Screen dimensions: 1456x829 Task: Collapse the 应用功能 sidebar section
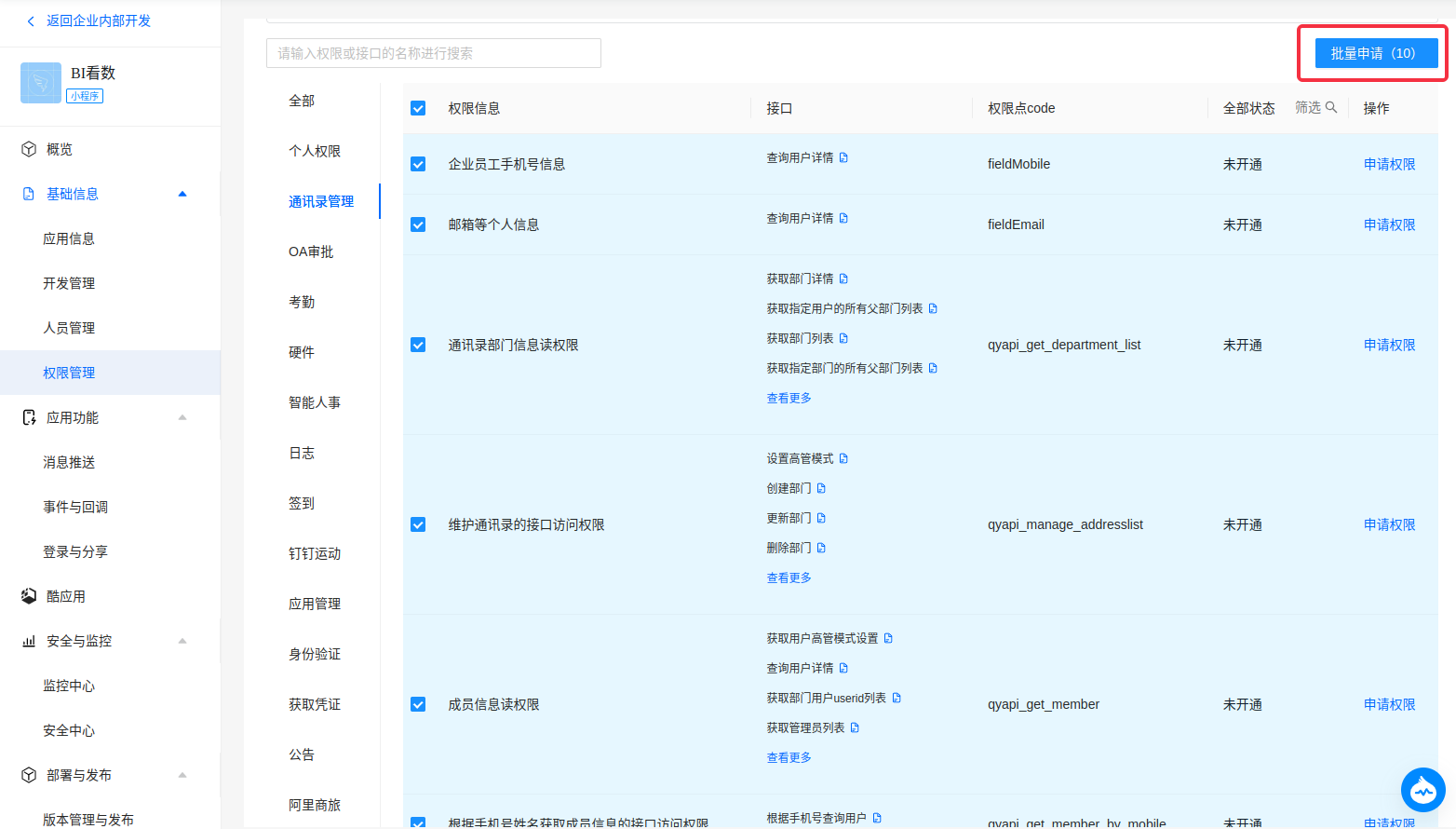pos(182,417)
